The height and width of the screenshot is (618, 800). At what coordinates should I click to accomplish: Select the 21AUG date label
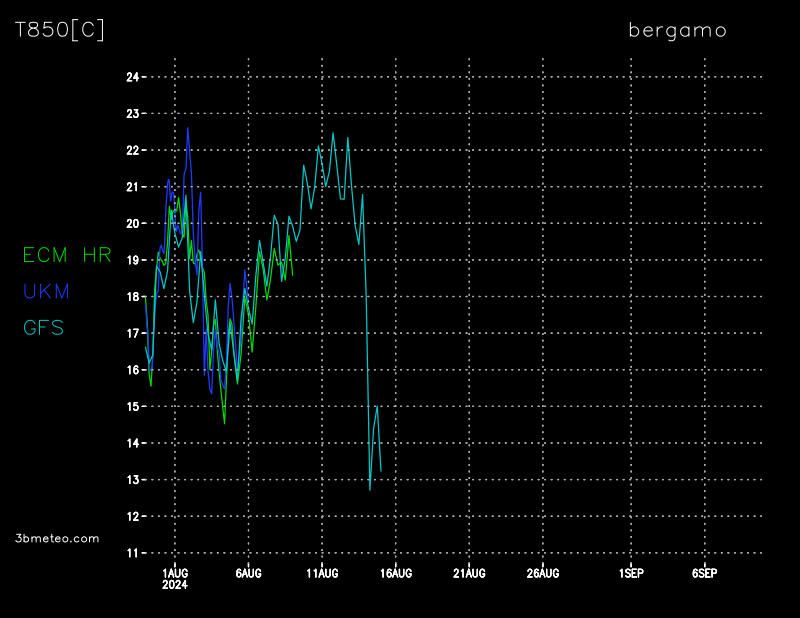(469, 573)
